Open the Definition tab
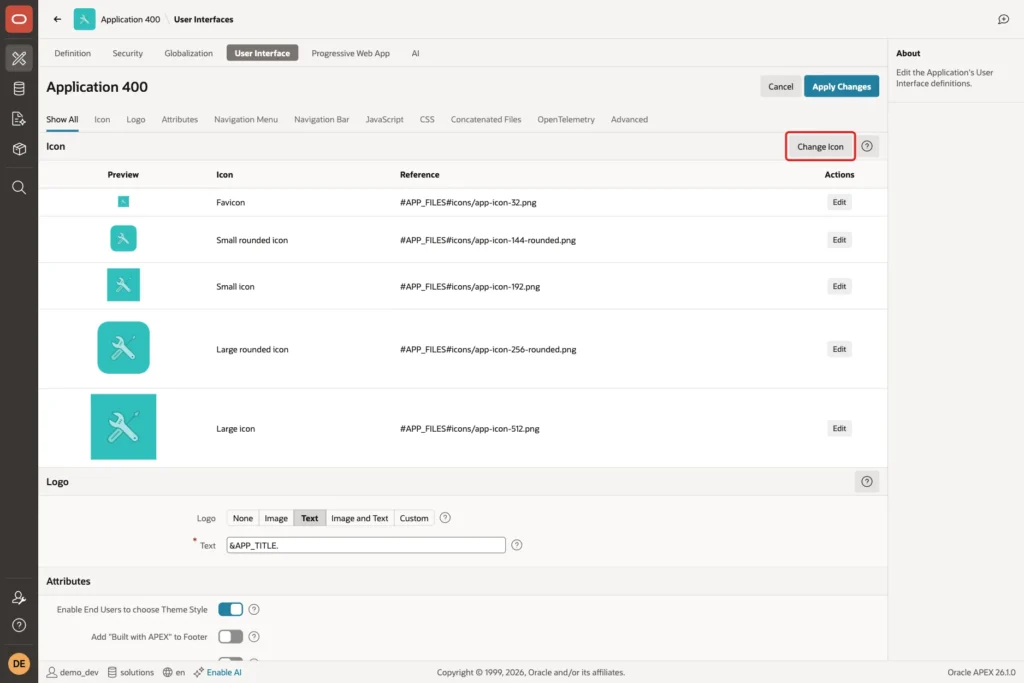The image size is (1024, 683). [72, 53]
